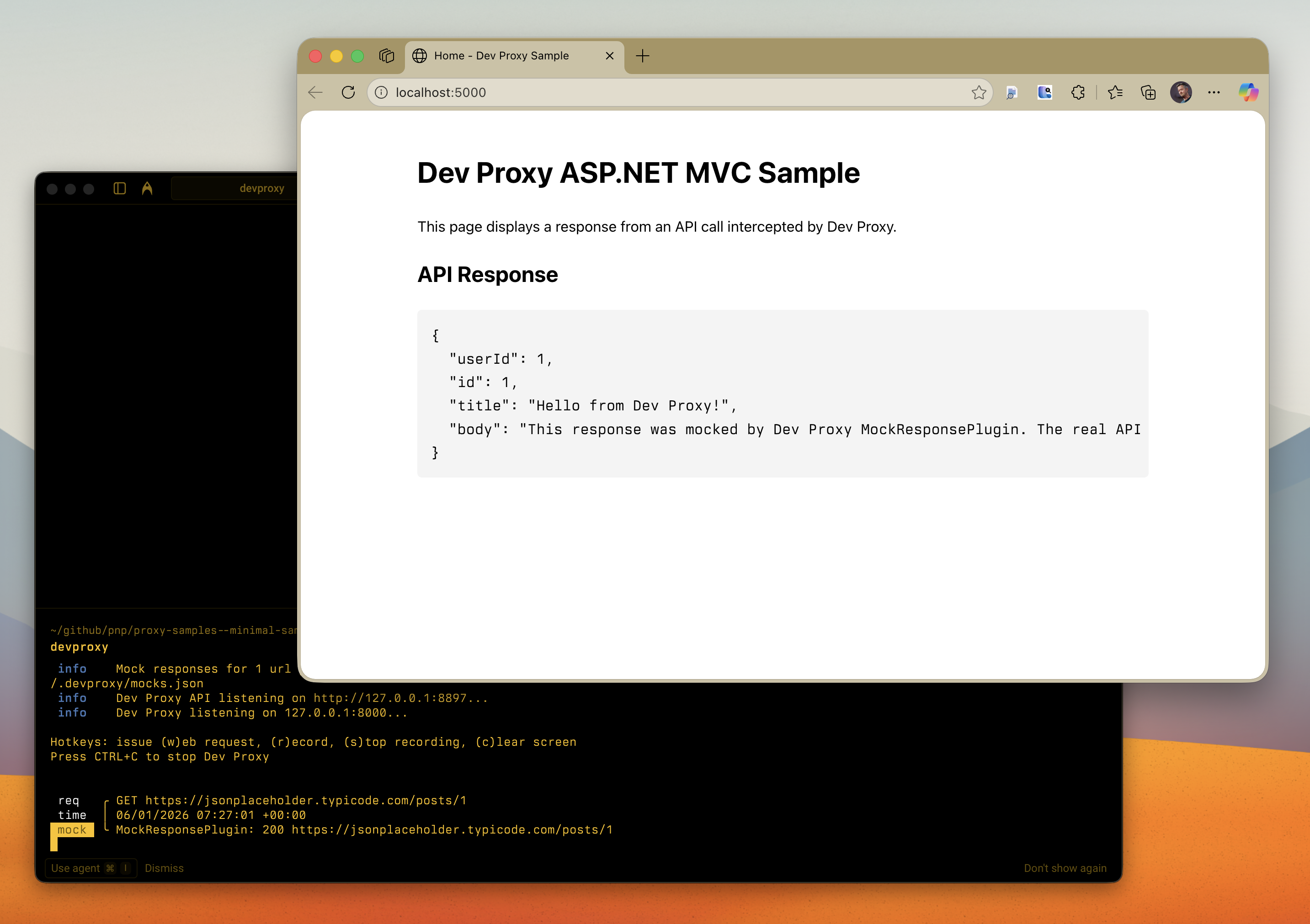
Task: Click the Use agent button
Action: point(90,868)
